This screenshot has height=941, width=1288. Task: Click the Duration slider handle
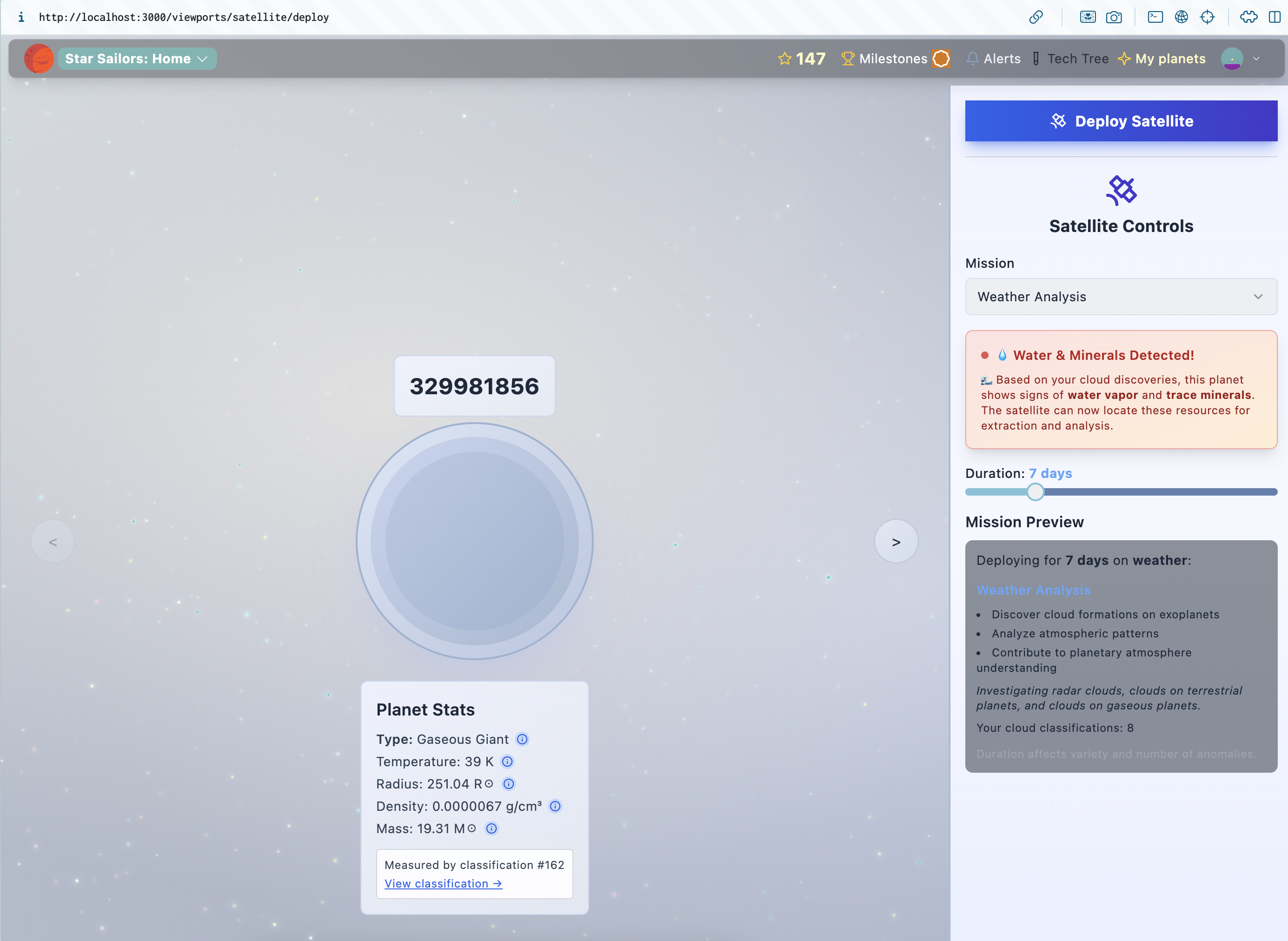(1035, 491)
